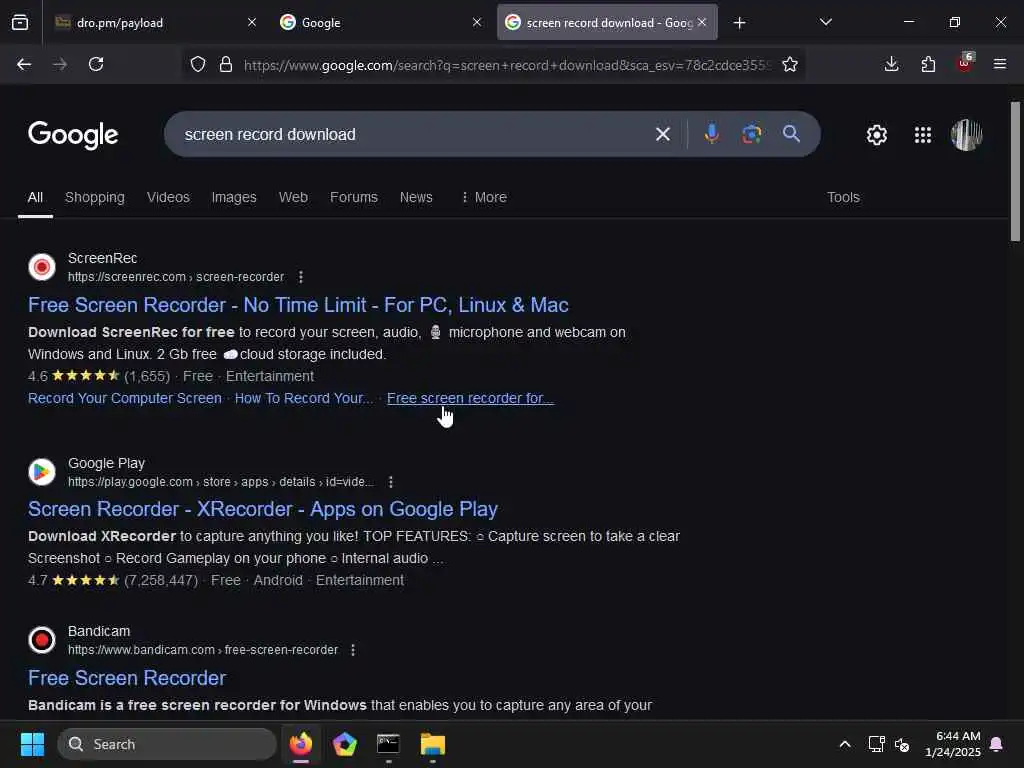Select the Videos results filter

168,197
